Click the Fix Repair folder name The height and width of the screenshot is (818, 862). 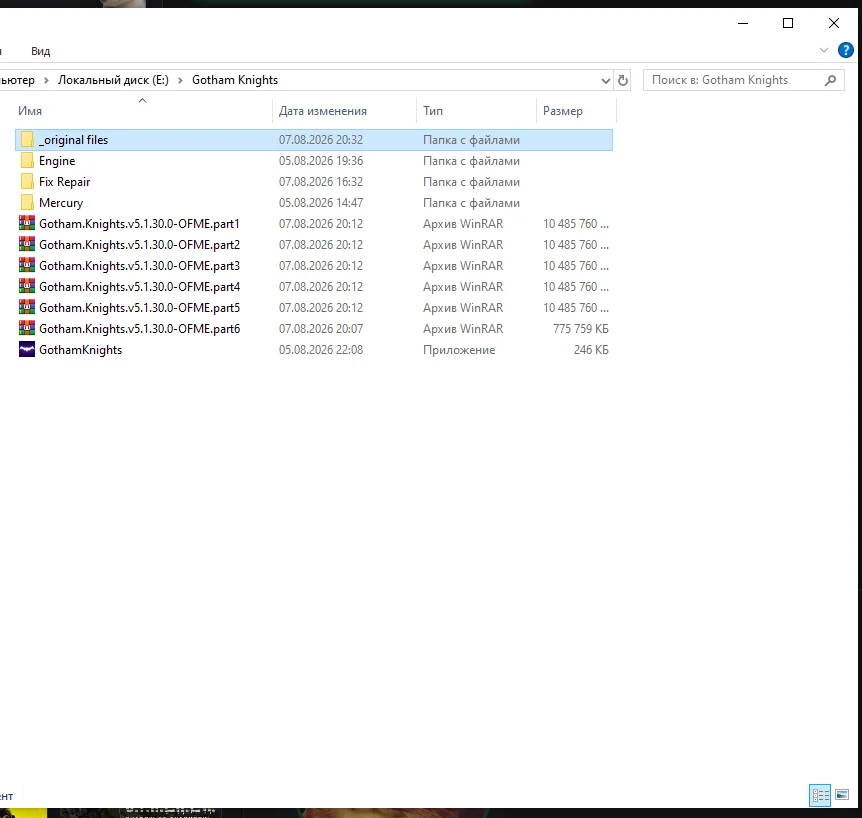(64, 182)
